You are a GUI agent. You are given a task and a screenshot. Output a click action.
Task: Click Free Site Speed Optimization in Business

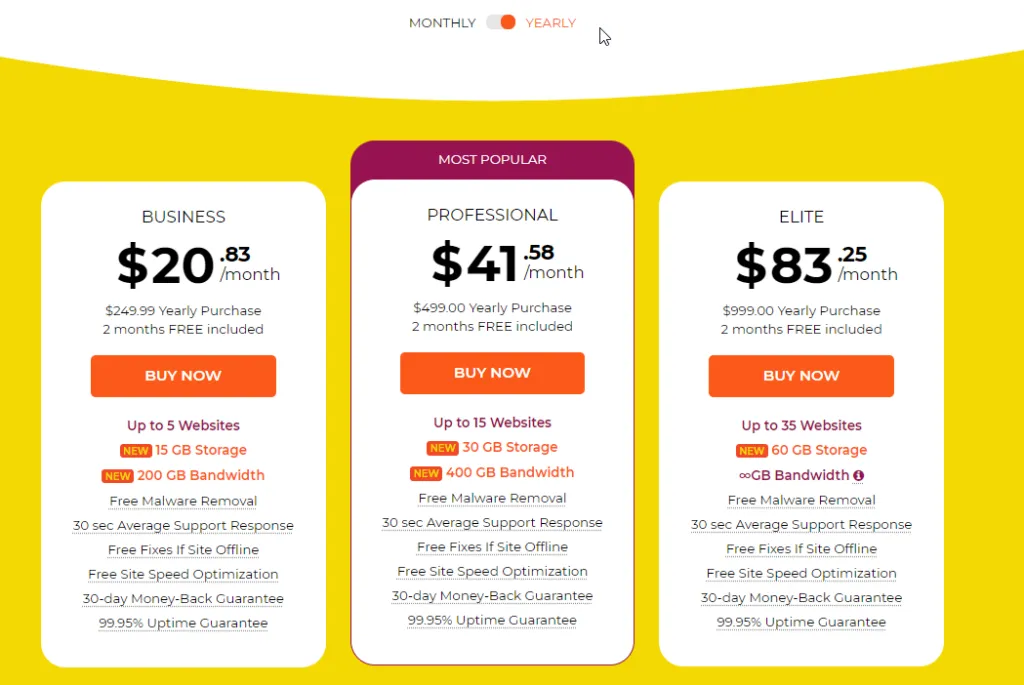[x=184, y=574]
